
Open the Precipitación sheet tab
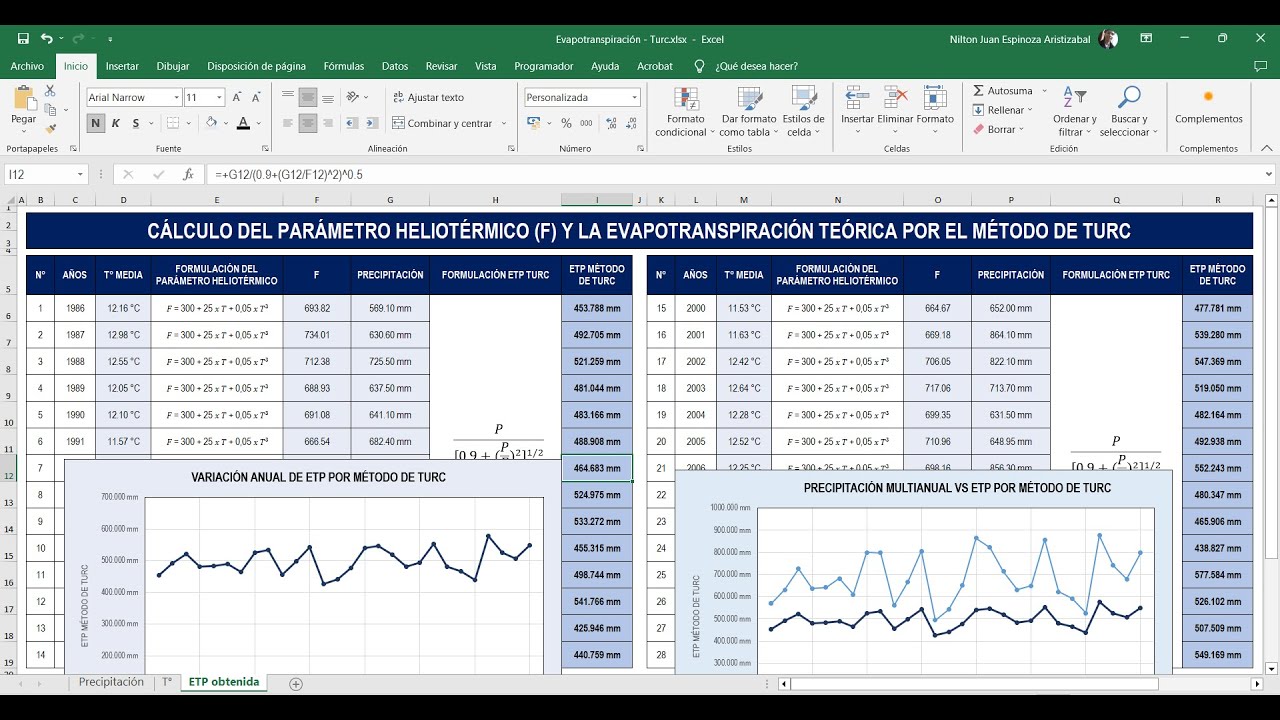tap(111, 682)
